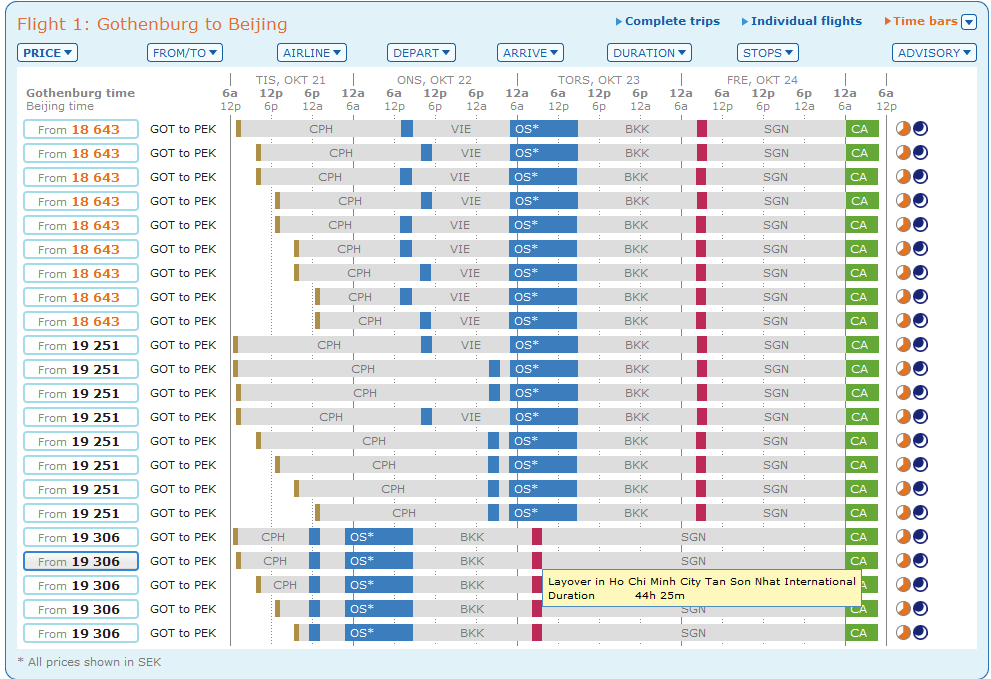
Task: Select the From 18 643 price in first row
Action: tap(80, 129)
